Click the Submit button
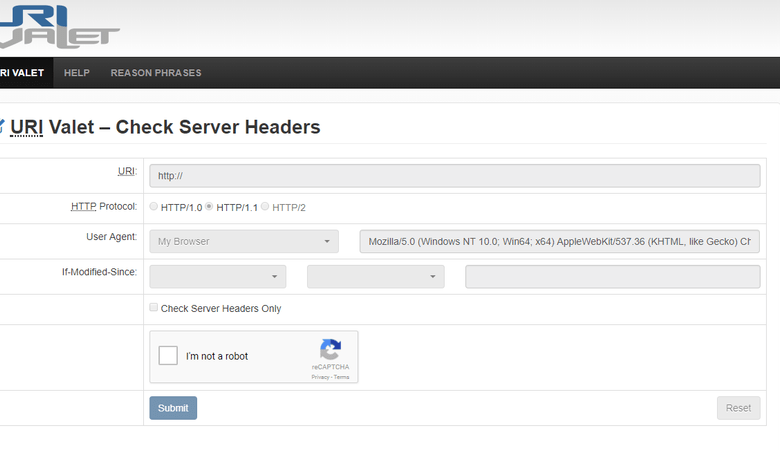 [x=173, y=408]
